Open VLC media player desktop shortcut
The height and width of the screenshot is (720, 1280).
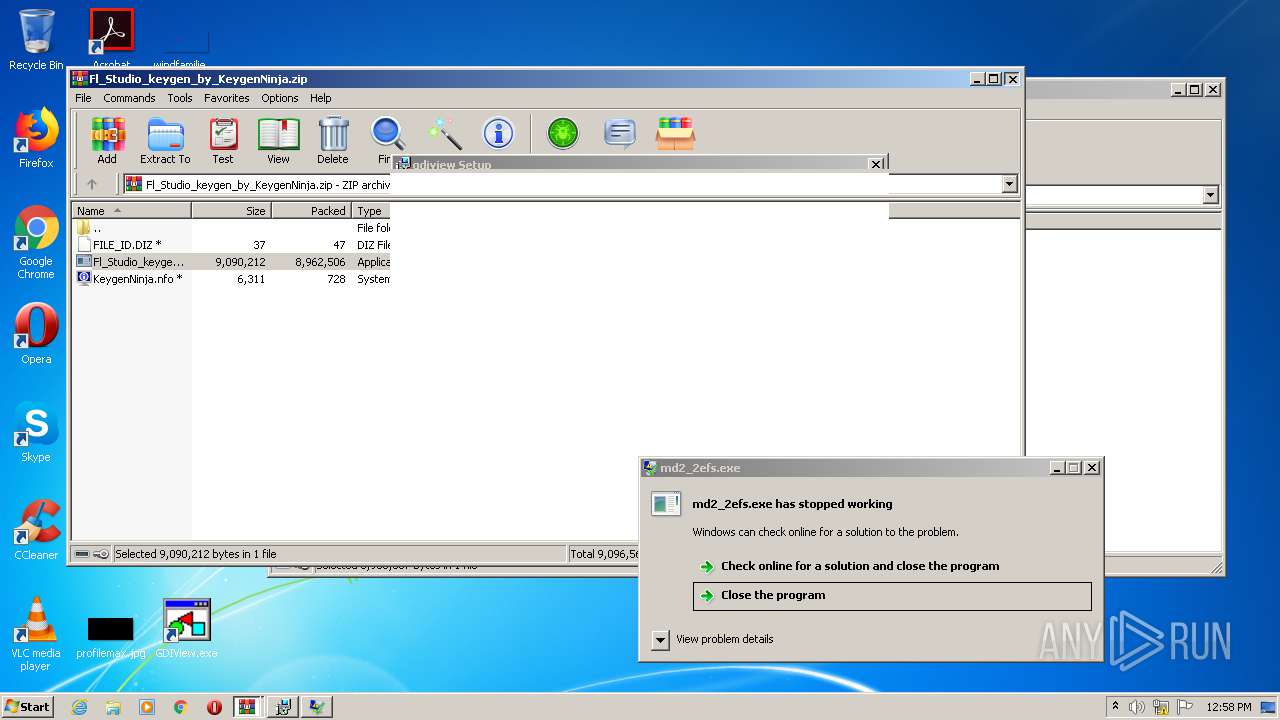pos(36,634)
